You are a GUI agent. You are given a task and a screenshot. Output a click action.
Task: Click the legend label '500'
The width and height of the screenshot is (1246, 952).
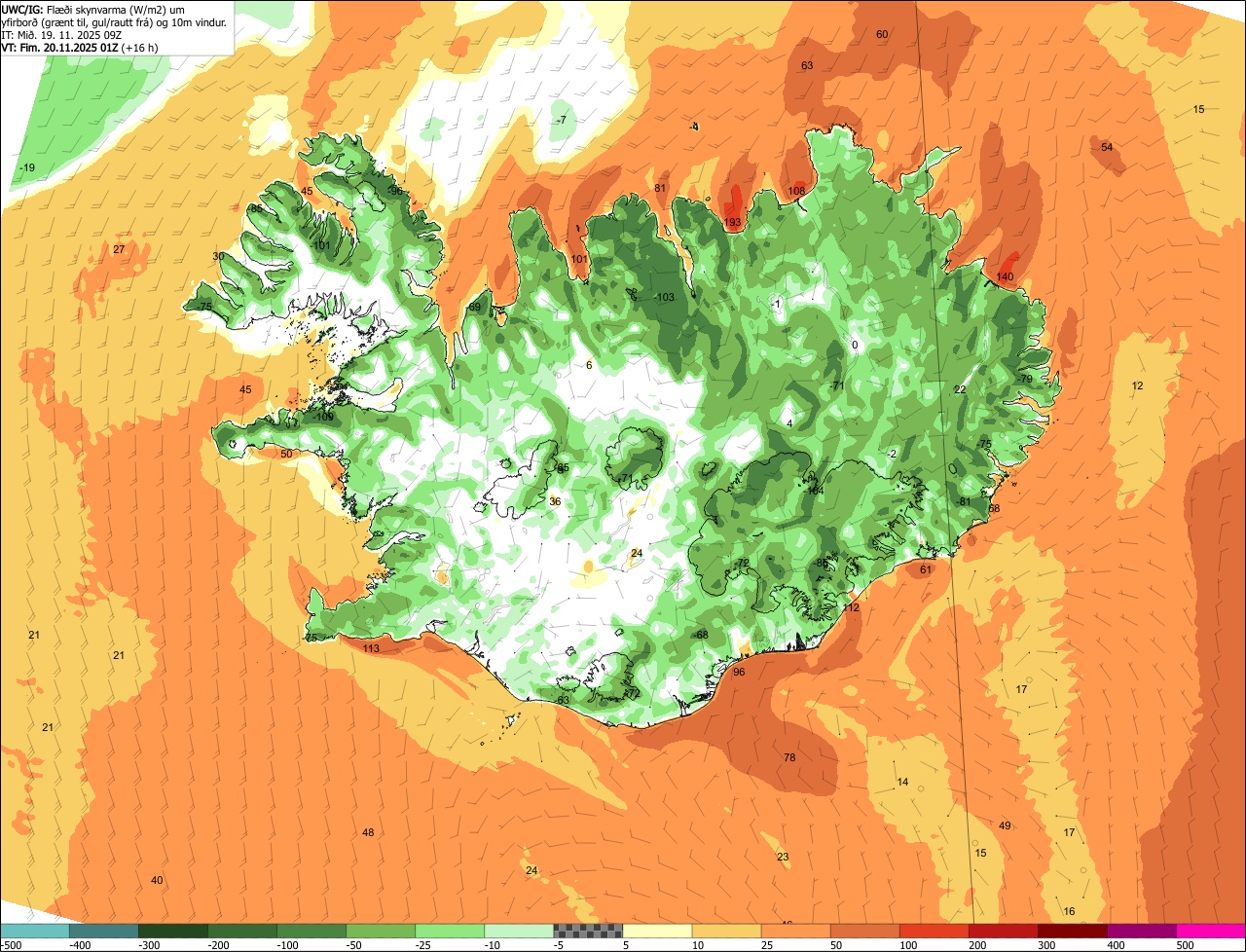point(1184,945)
